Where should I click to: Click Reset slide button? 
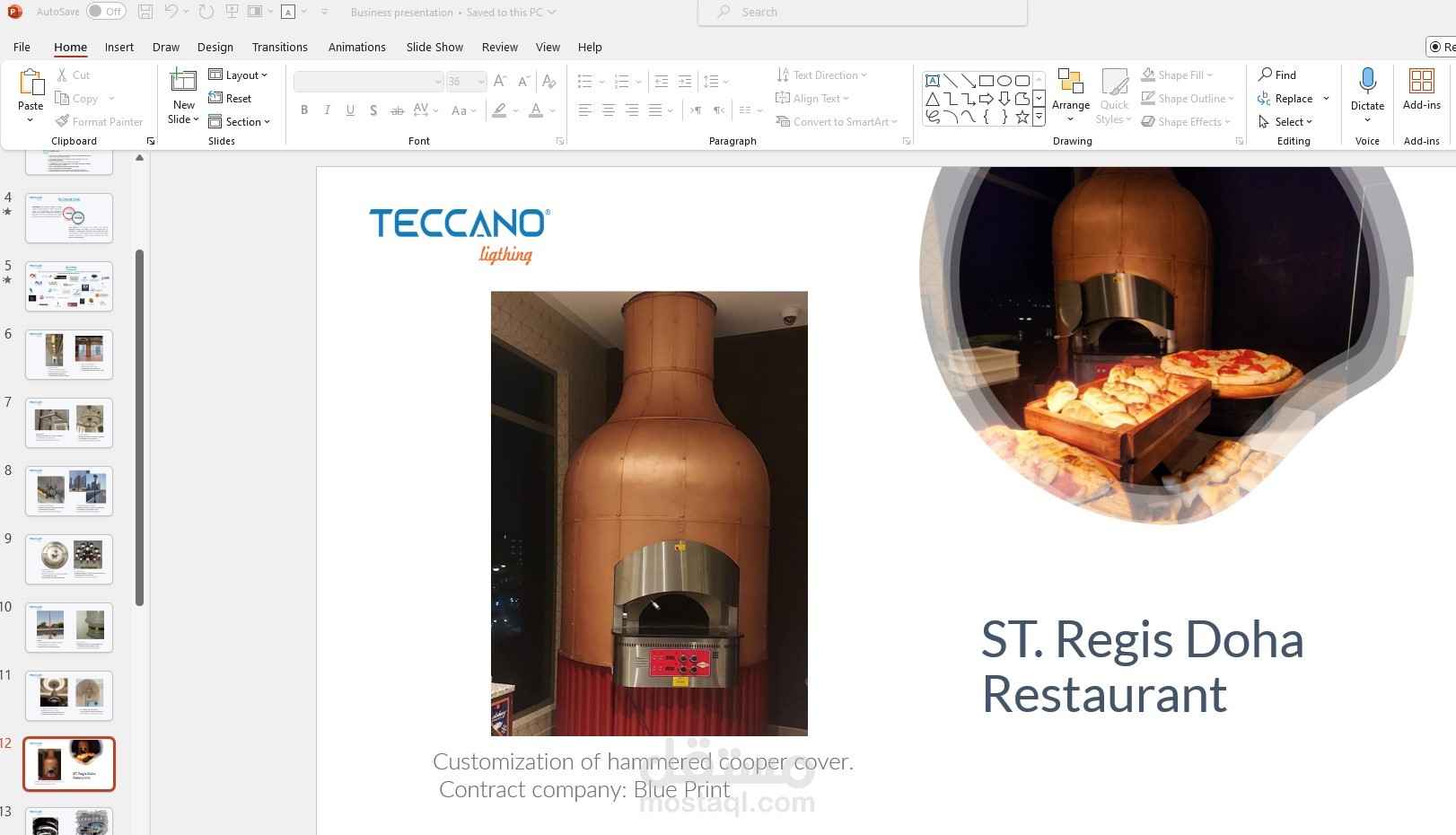click(x=230, y=99)
